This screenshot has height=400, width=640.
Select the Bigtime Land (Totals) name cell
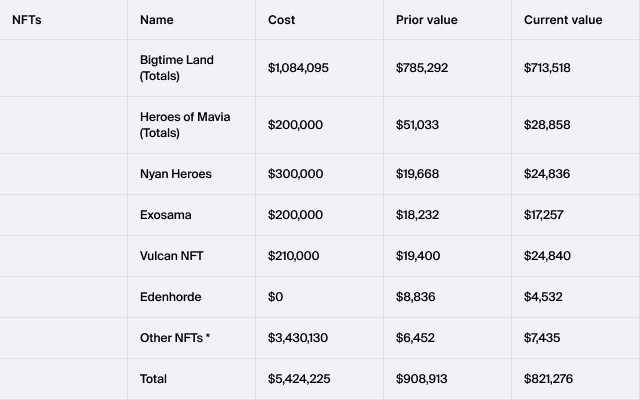click(x=177, y=68)
